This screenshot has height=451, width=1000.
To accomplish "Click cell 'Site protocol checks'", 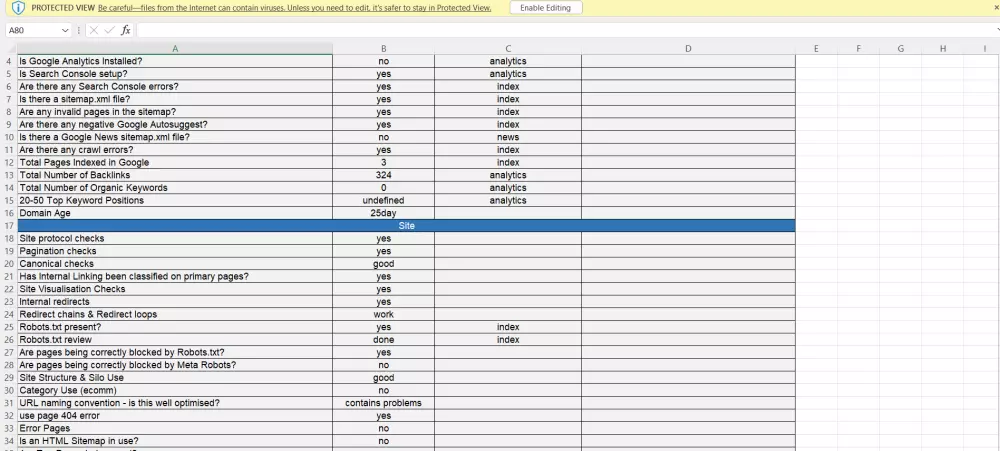I will click(175, 239).
